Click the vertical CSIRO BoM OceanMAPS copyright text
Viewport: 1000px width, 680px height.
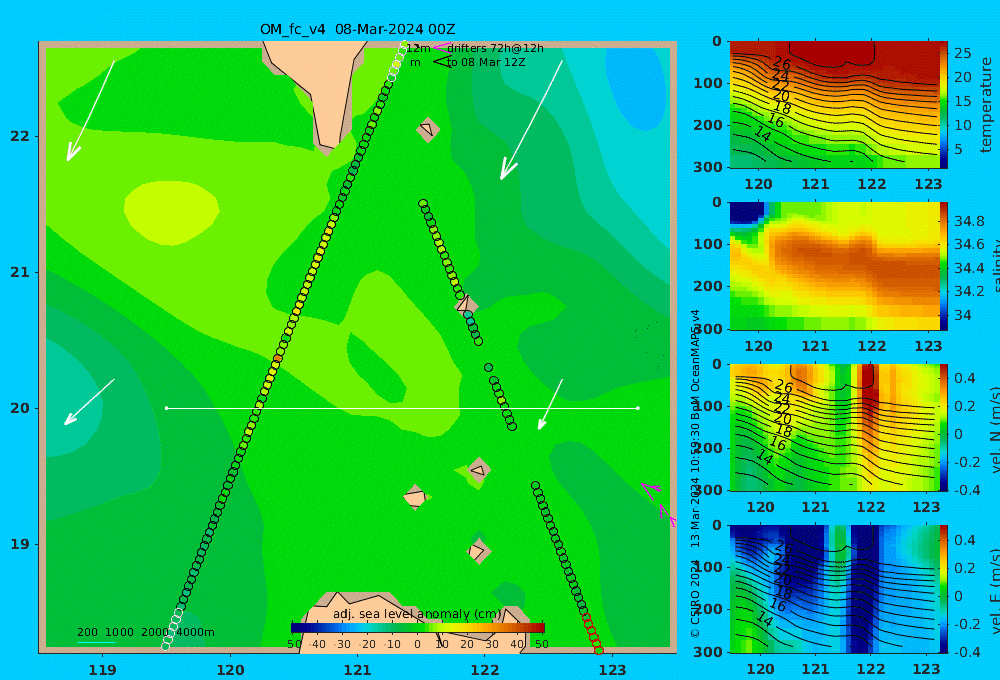(x=695, y=473)
